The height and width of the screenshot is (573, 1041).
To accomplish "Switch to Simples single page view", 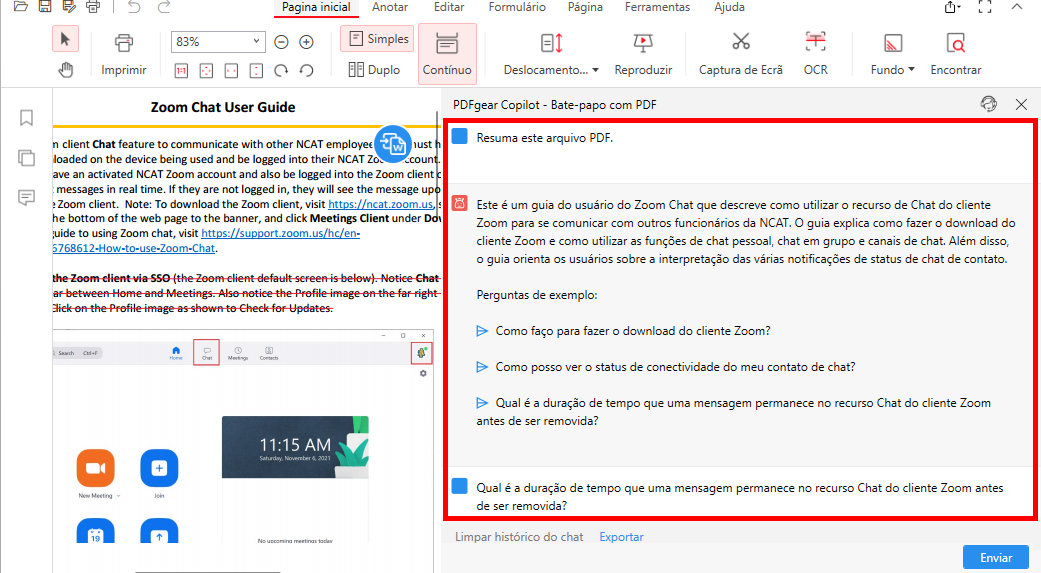I will pos(377,39).
